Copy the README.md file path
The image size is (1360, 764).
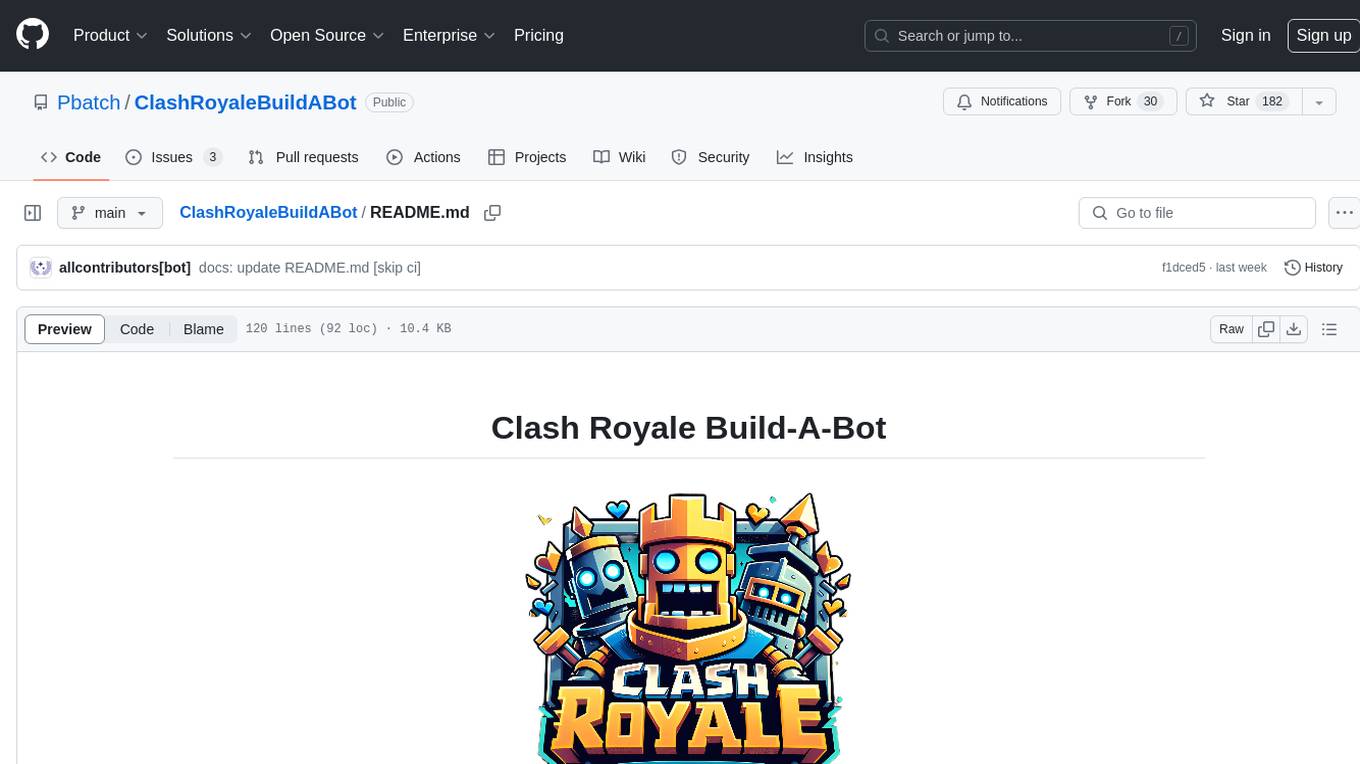coord(492,213)
